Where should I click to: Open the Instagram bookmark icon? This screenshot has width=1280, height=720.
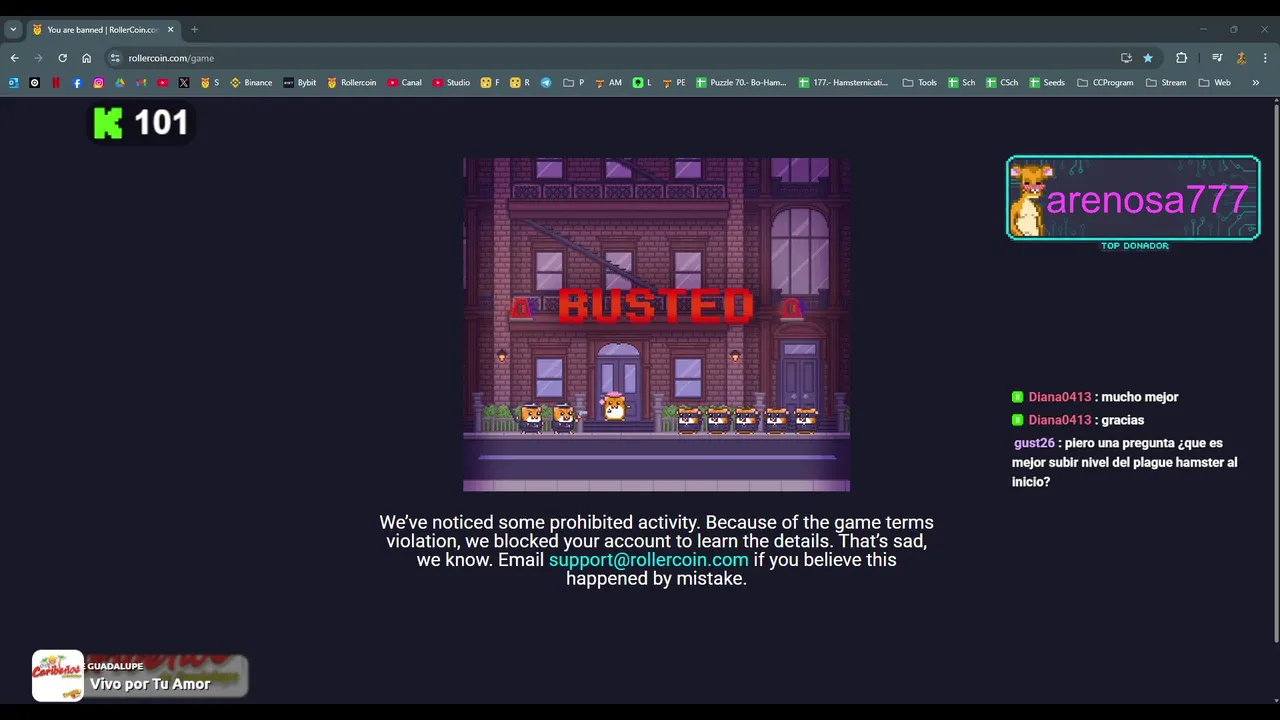point(98,83)
